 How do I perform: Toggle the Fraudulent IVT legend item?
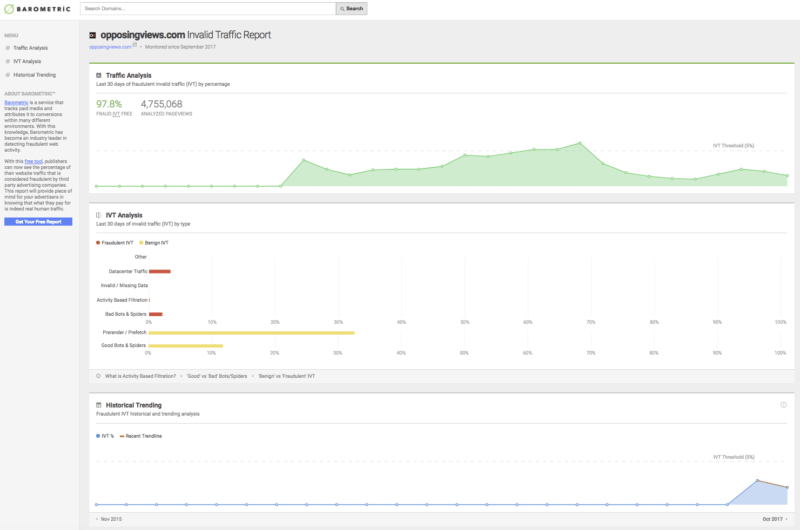[115, 243]
